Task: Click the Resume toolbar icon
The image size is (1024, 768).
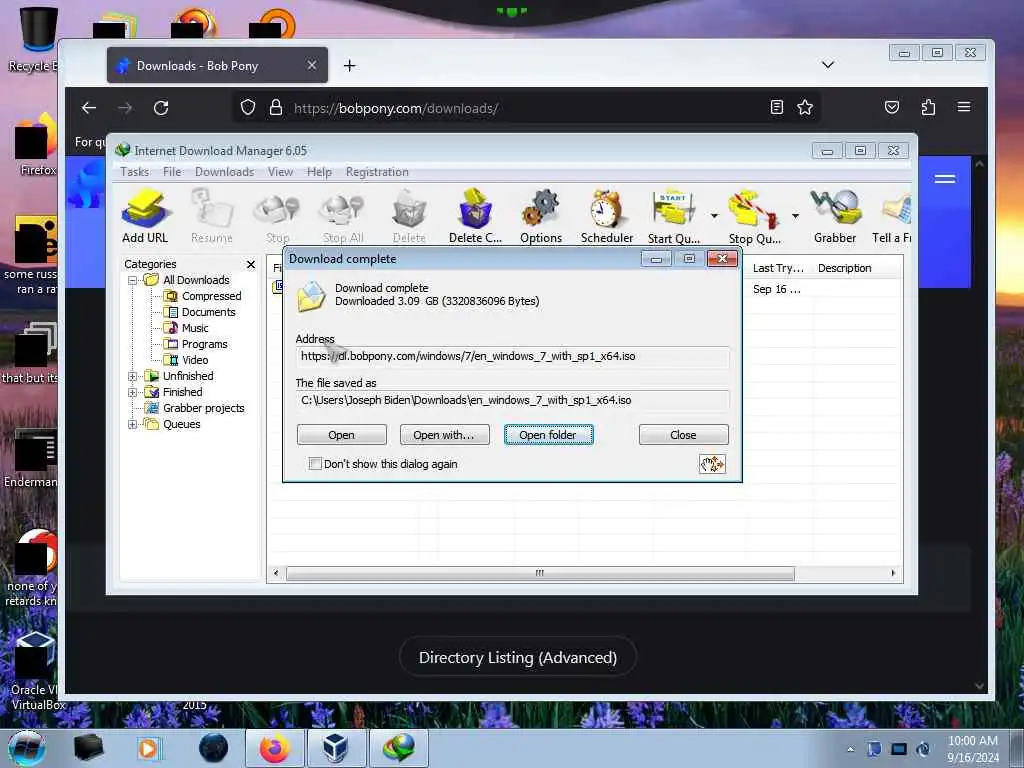Action: click(212, 216)
